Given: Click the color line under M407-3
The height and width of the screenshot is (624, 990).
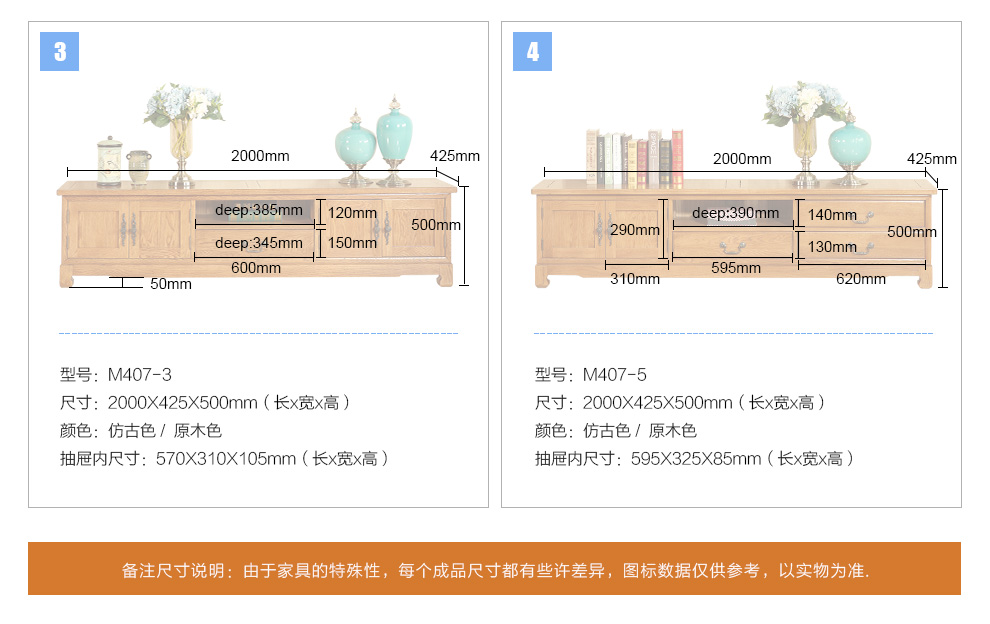Looking at the screenshot, I should coord(141,431).
